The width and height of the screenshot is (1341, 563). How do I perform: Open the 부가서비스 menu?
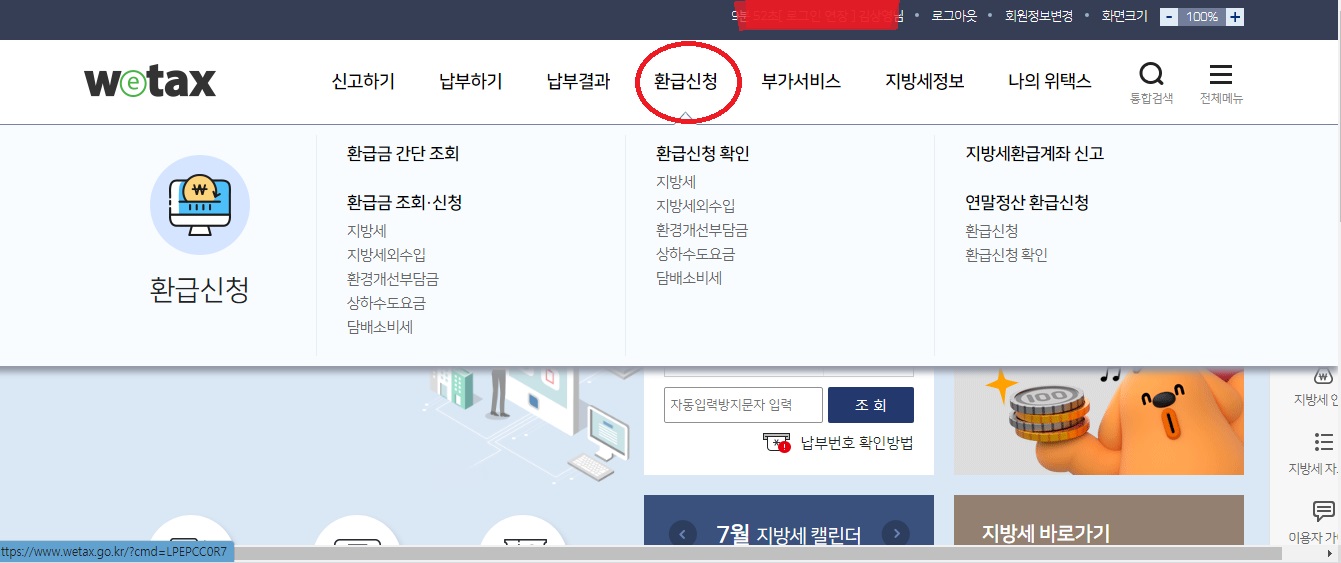801,82
